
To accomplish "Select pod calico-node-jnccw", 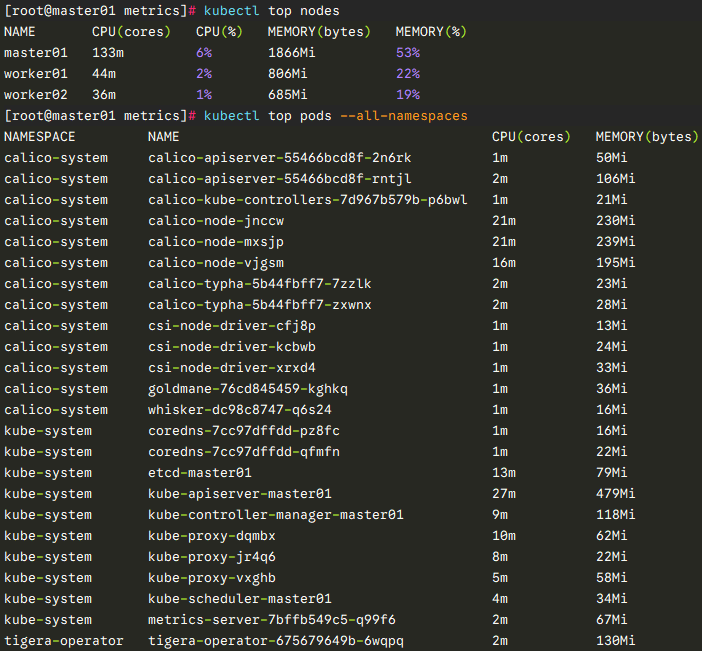I will (x=216, y=221).
